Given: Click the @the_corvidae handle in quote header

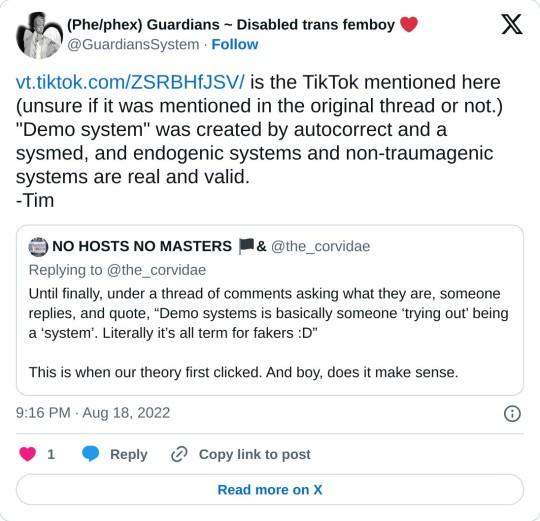Looking at the screenshot, I should 320,246.
